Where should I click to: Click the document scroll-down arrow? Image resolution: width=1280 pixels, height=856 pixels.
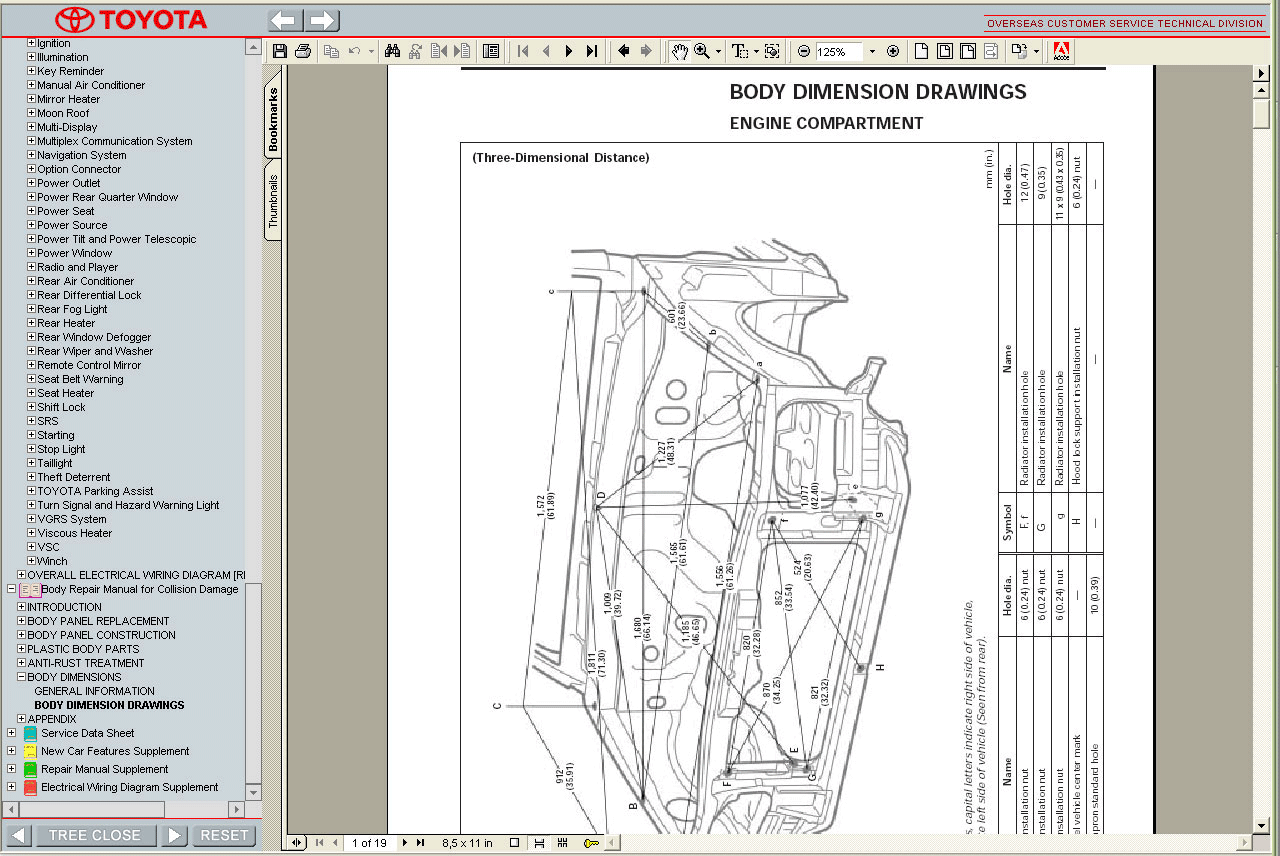point(1261,825)
